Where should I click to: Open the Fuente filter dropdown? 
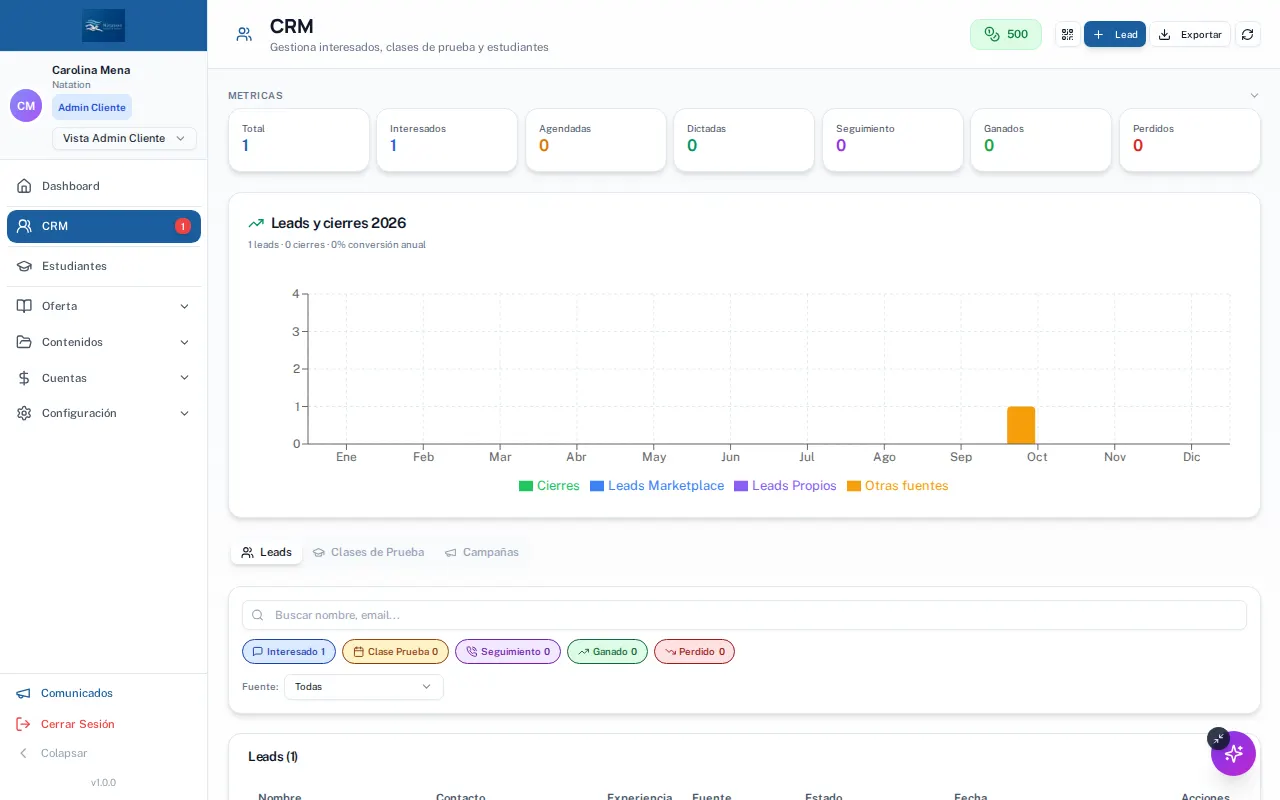point(364,687)
